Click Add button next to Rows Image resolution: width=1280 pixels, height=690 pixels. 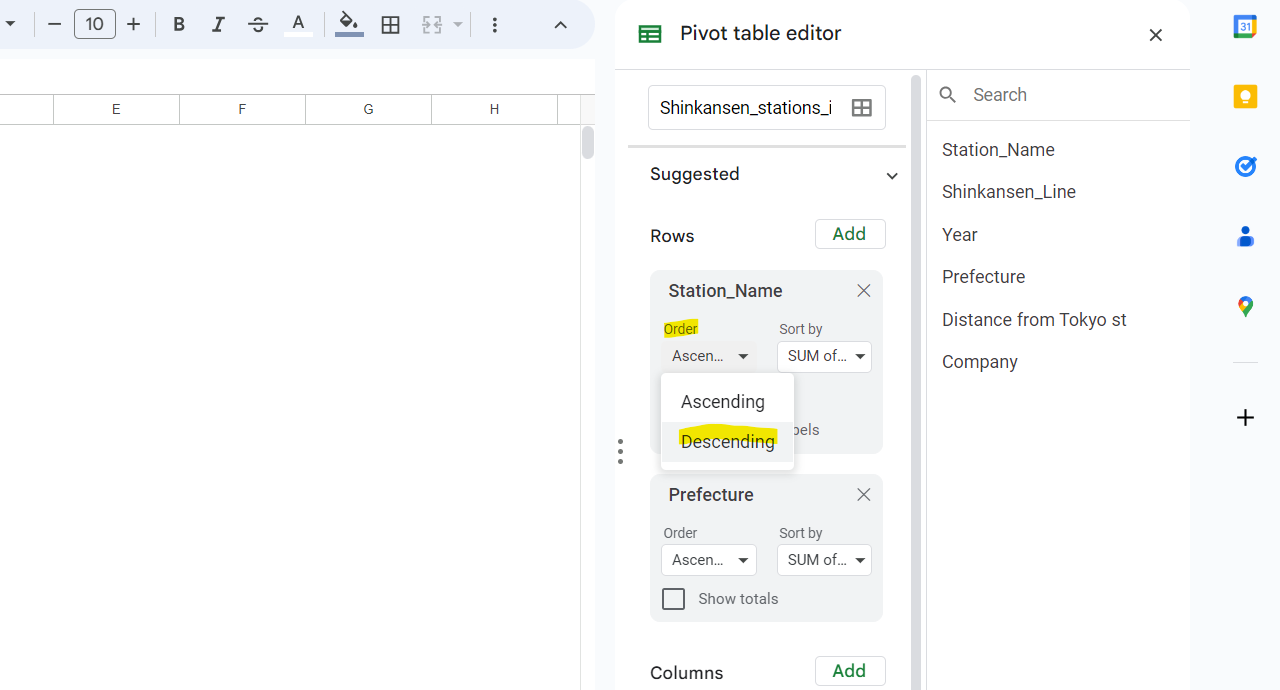tap(849, 234)
